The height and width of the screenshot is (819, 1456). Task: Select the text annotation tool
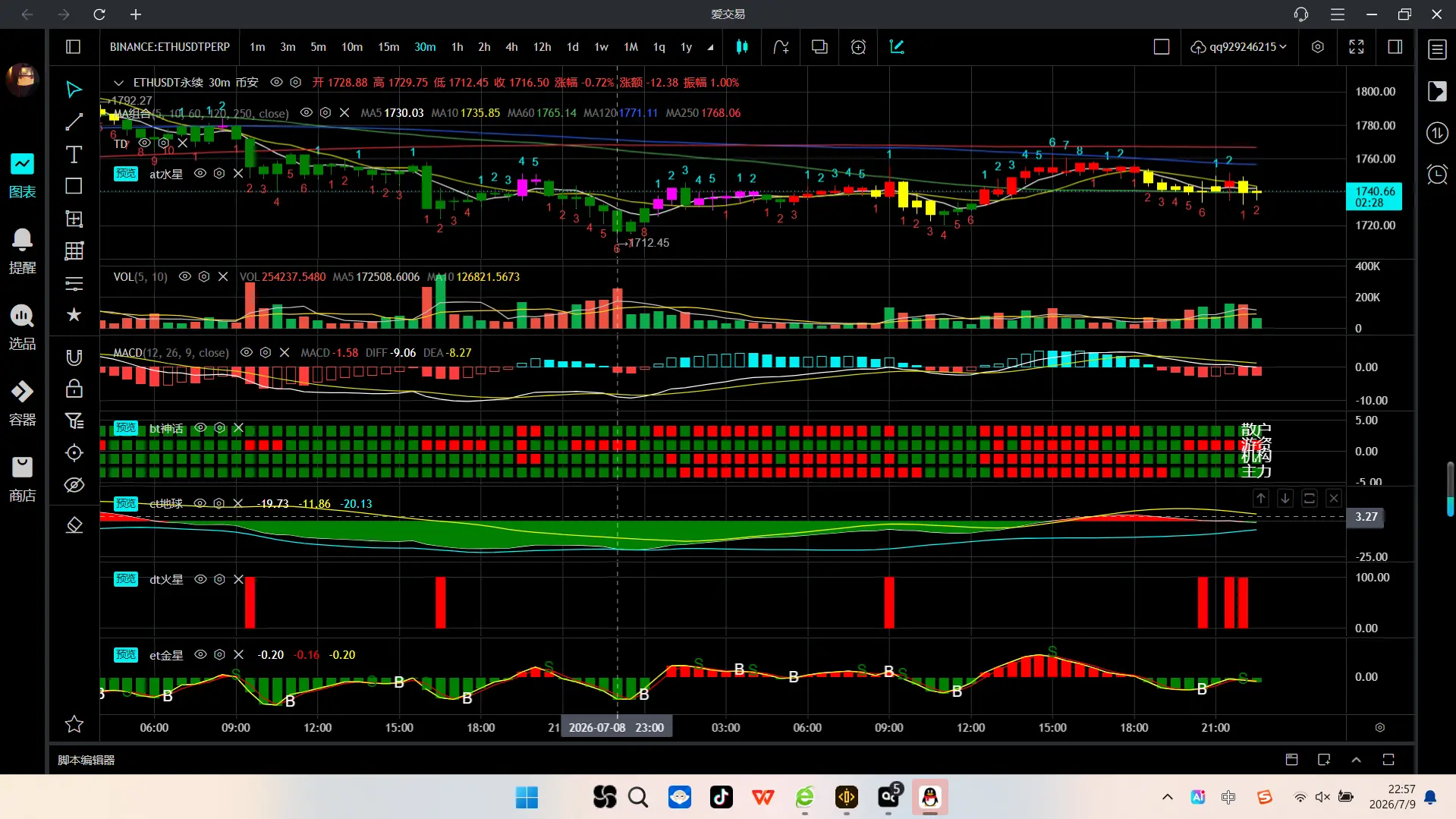tap(74, 154)
